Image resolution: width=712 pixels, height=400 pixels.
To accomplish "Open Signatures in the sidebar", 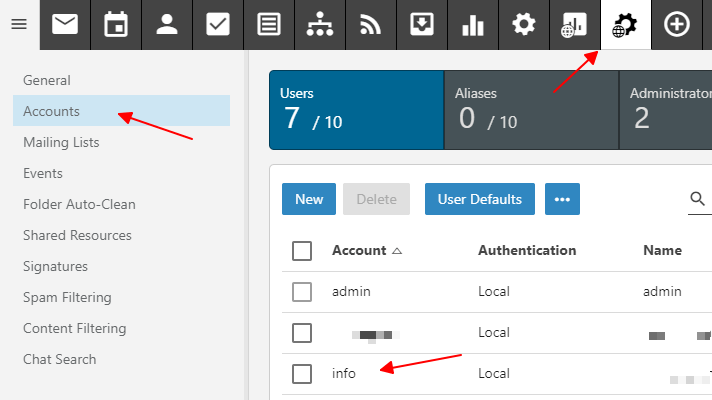I will coord(121,267).
